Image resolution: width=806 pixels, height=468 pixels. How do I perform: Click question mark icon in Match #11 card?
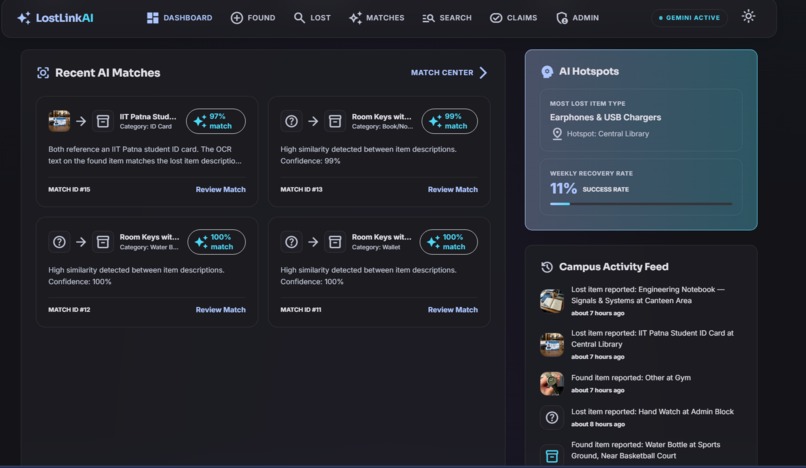pos(291,242)
